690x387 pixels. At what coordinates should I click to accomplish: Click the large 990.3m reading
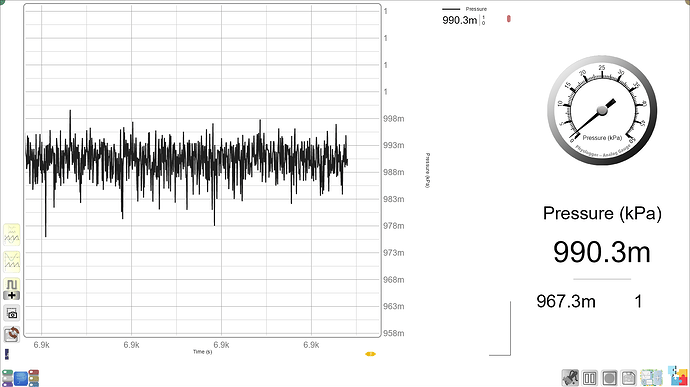[x=602, y=252]
